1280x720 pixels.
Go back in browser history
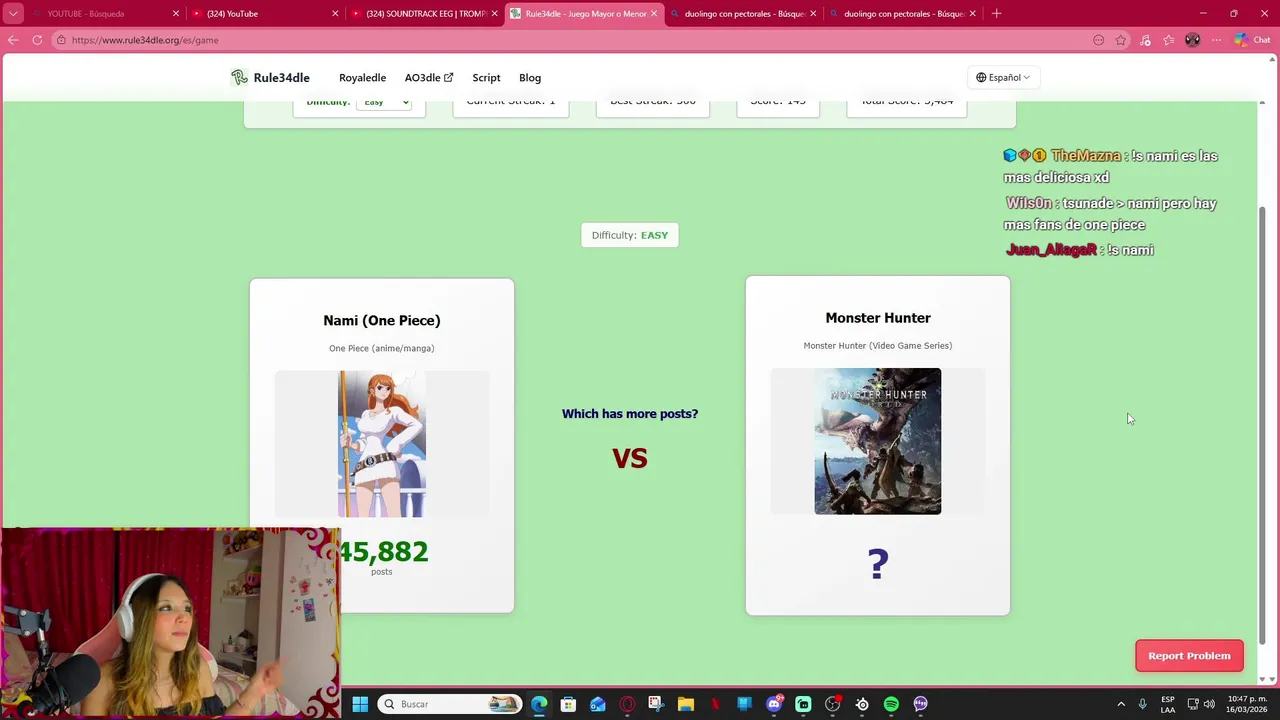tap(13, 40)
